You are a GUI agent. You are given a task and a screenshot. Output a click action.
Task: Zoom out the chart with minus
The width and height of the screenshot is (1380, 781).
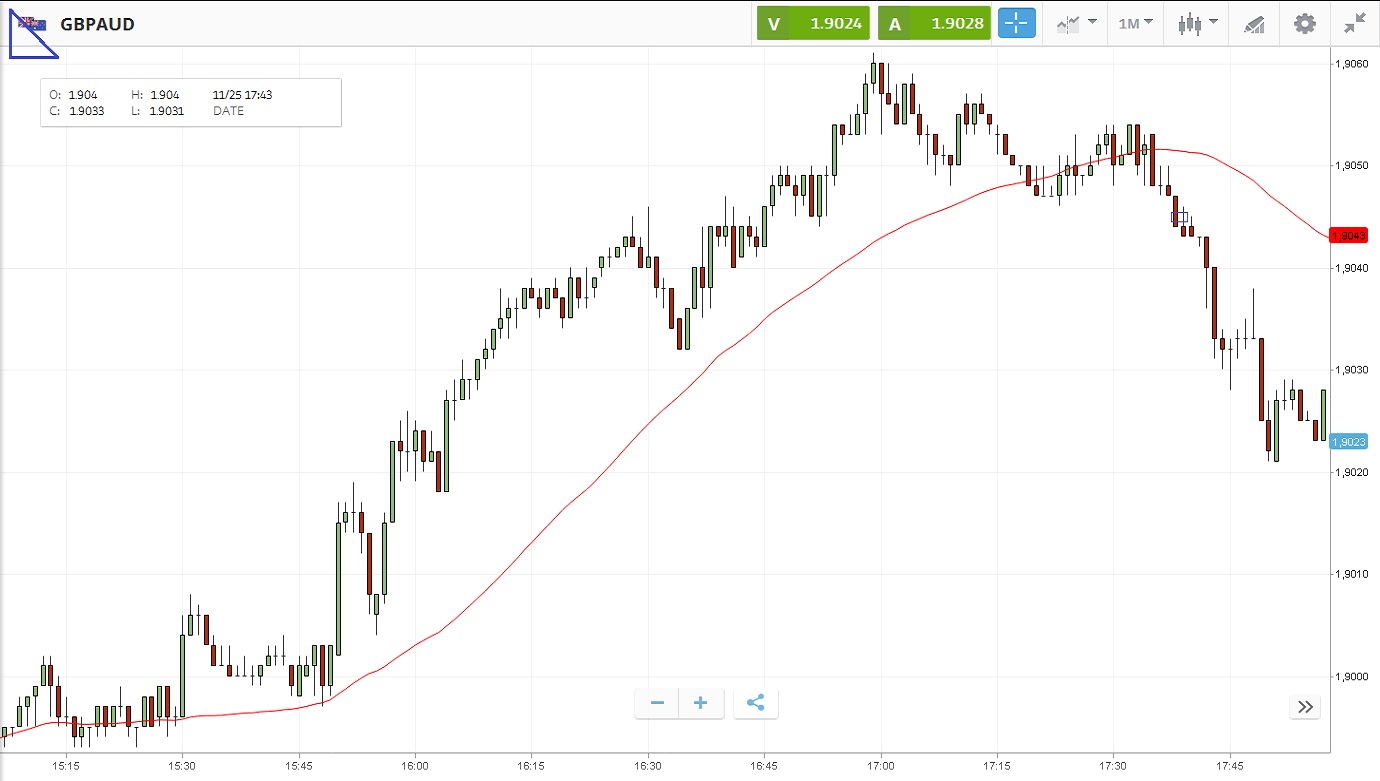click(657, 703)
